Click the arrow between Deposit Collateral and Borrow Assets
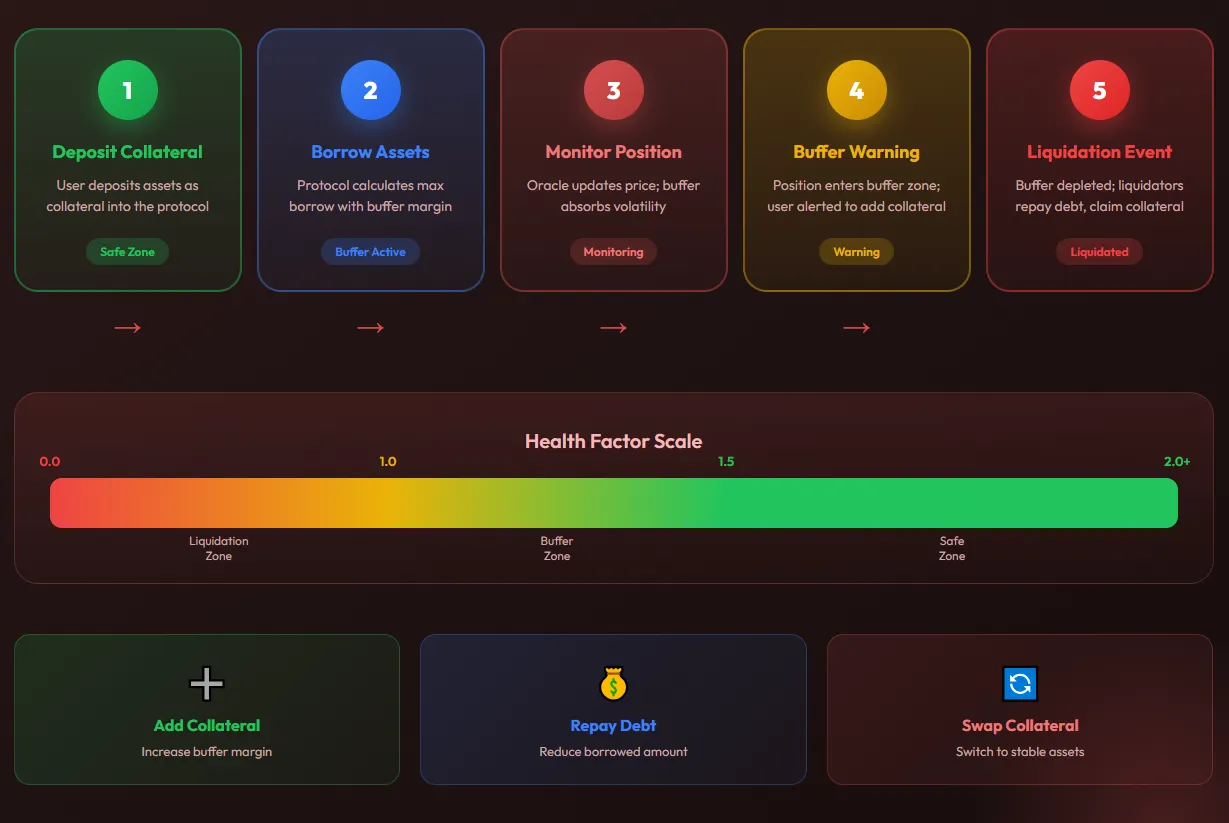The image size is (1229, 823). tap(127, 327)
